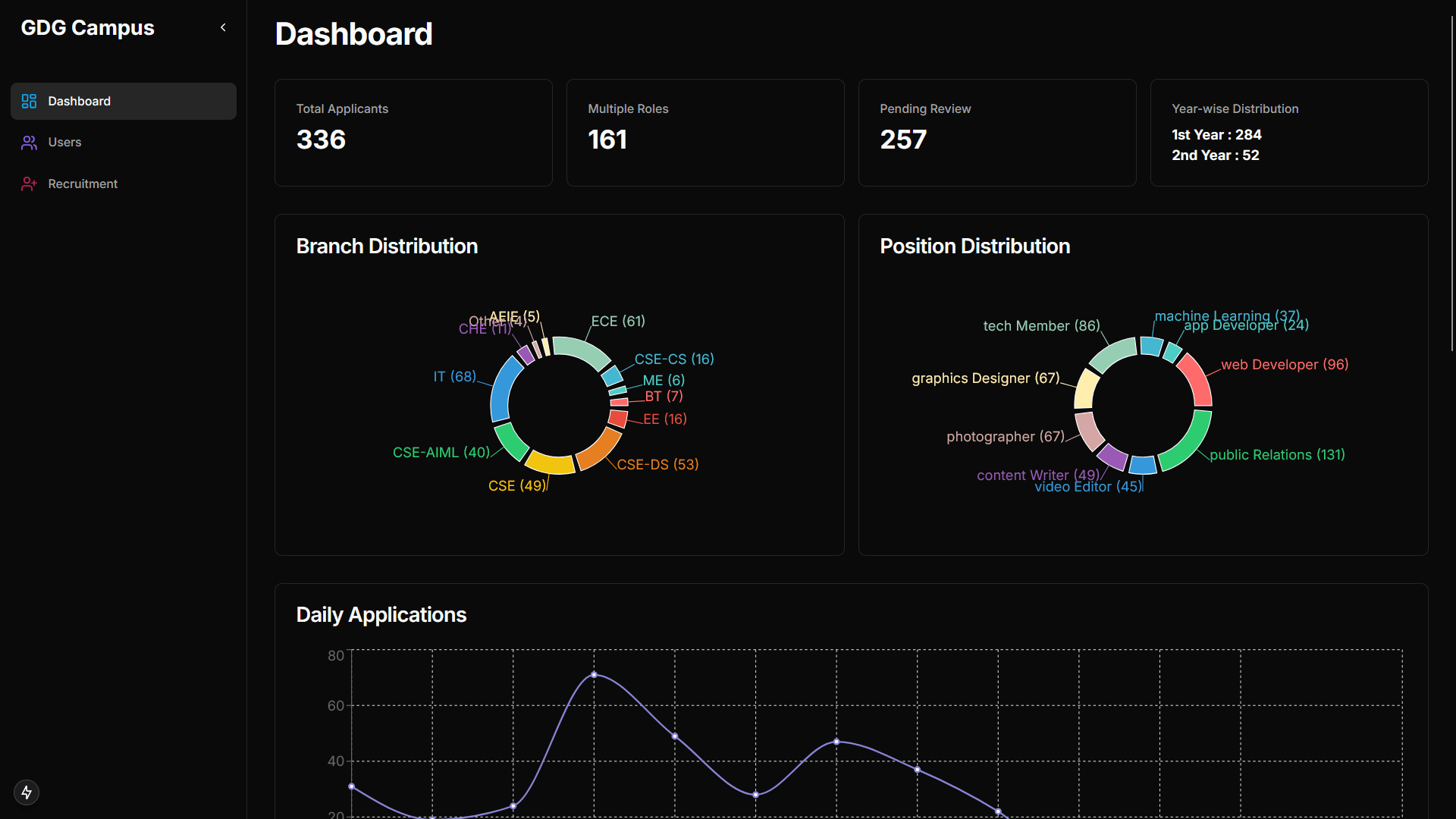Open the Users menu item

124,143
